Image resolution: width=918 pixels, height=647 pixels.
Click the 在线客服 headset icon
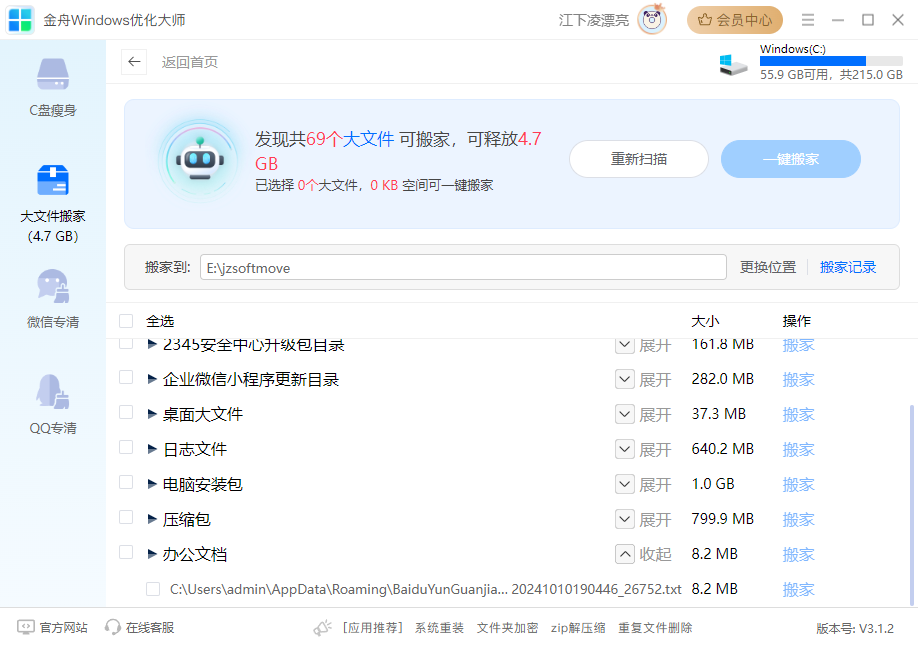coord(112,628)
